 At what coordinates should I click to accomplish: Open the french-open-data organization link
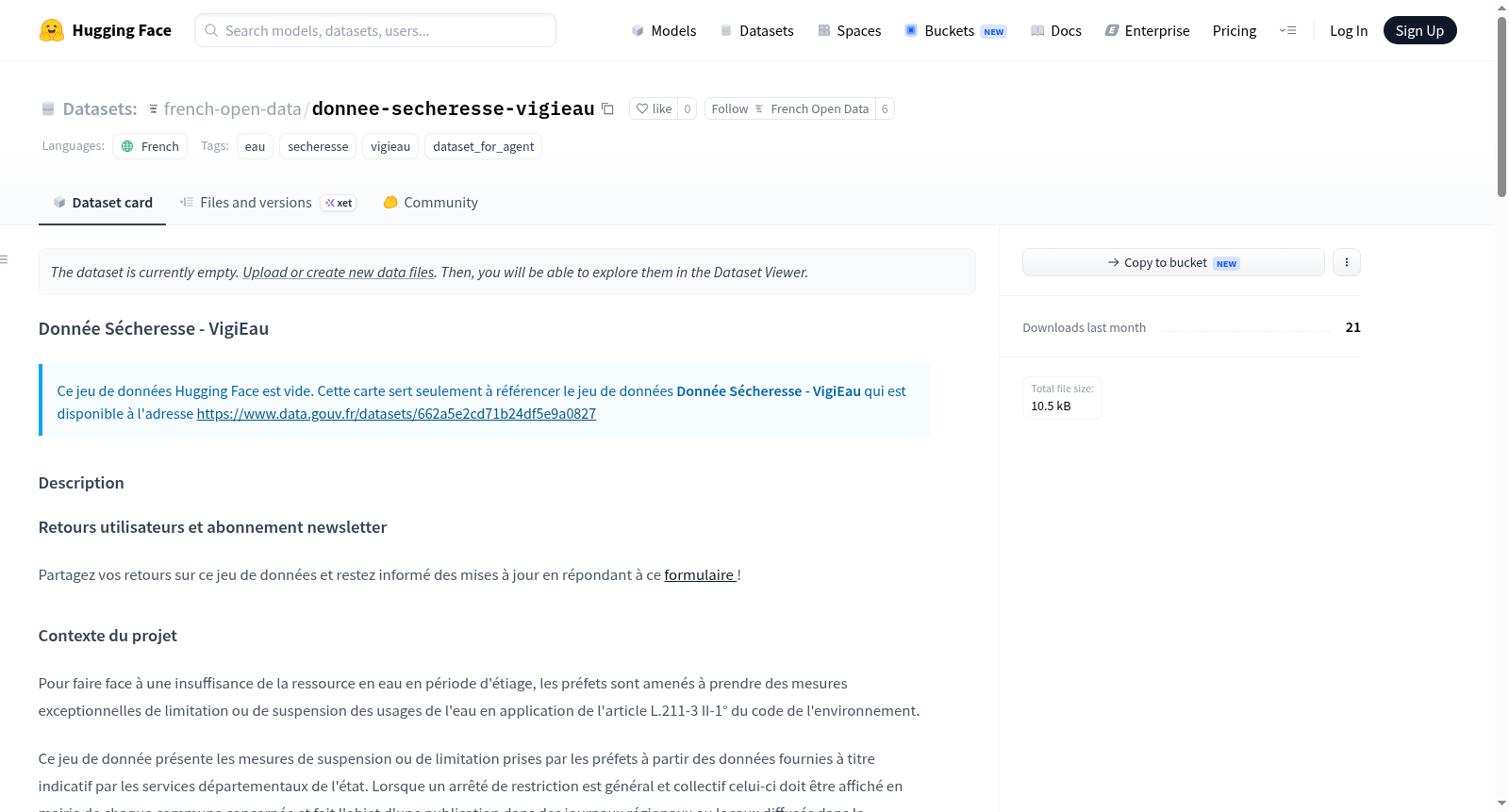[x=232, y=108]
